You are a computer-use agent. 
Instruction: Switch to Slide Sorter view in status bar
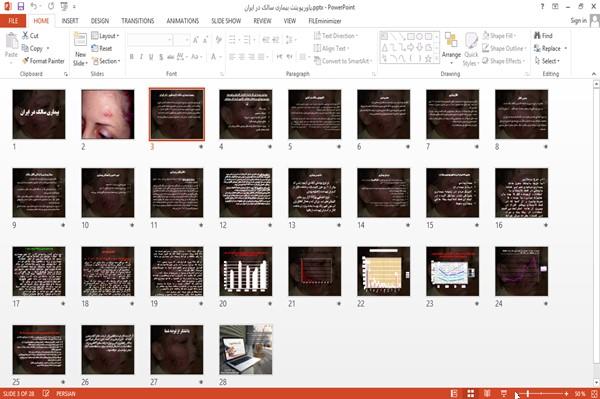(471, 393)
